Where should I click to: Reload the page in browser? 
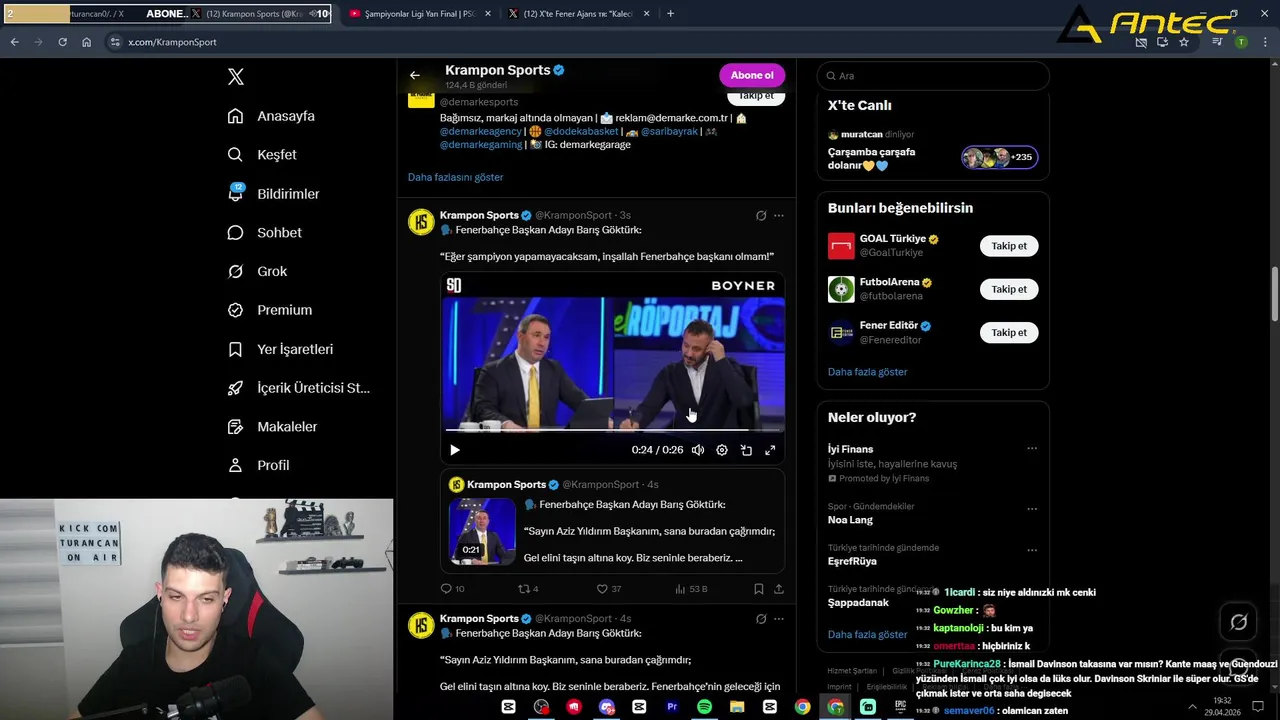point(62,42)
